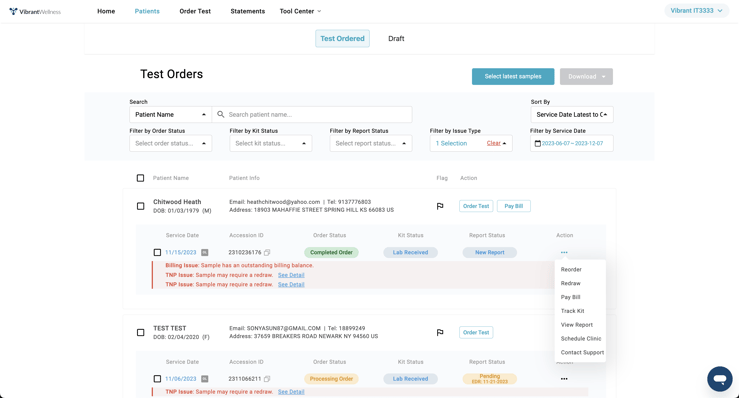Open See Detail link for TEST TEST order
The image size is (739, 398).
[x=291, y=392]
